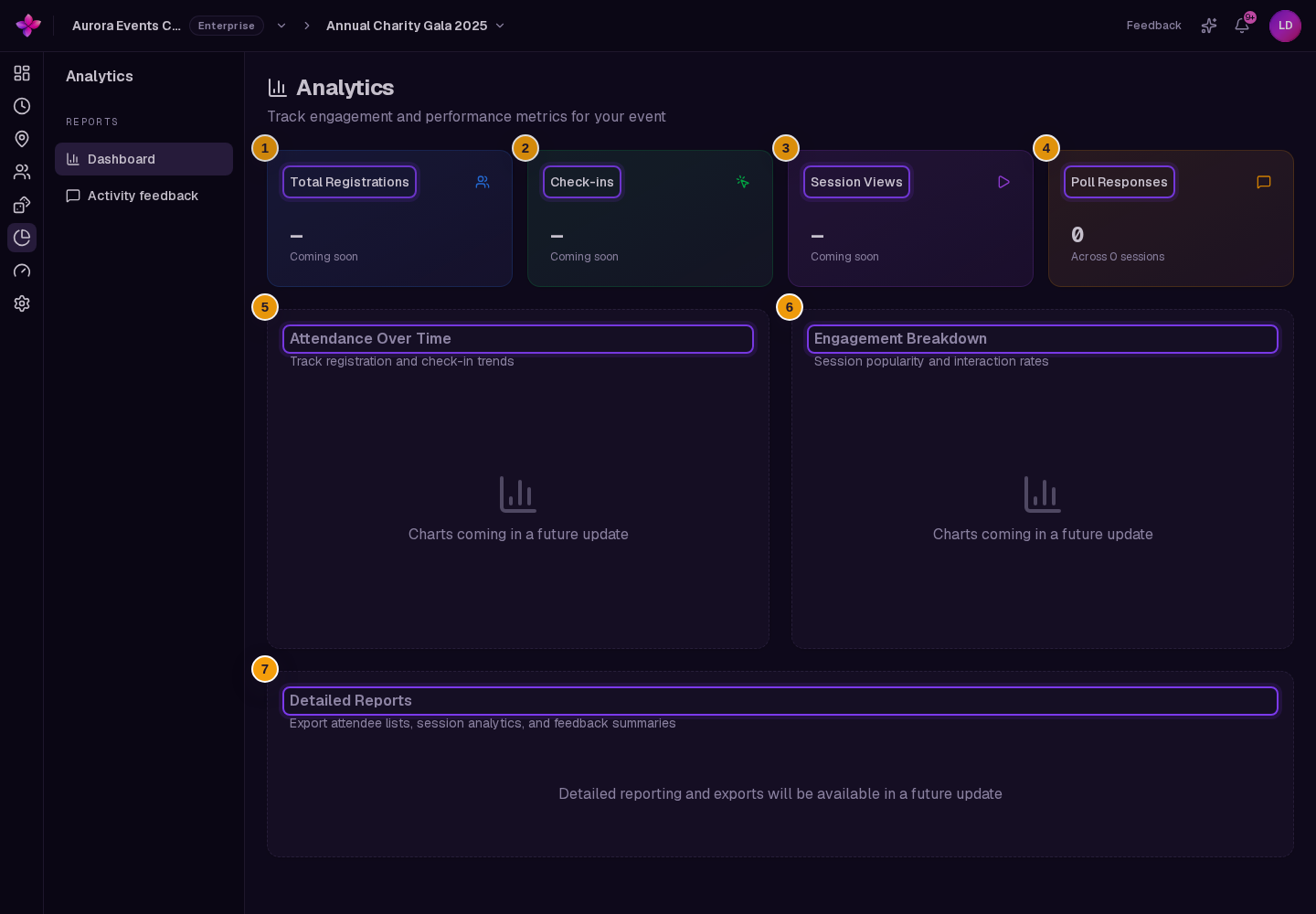Click the "Total Registrations" card title
The width and height of the screenshot is (1316, 914).
tap(349, 182)
